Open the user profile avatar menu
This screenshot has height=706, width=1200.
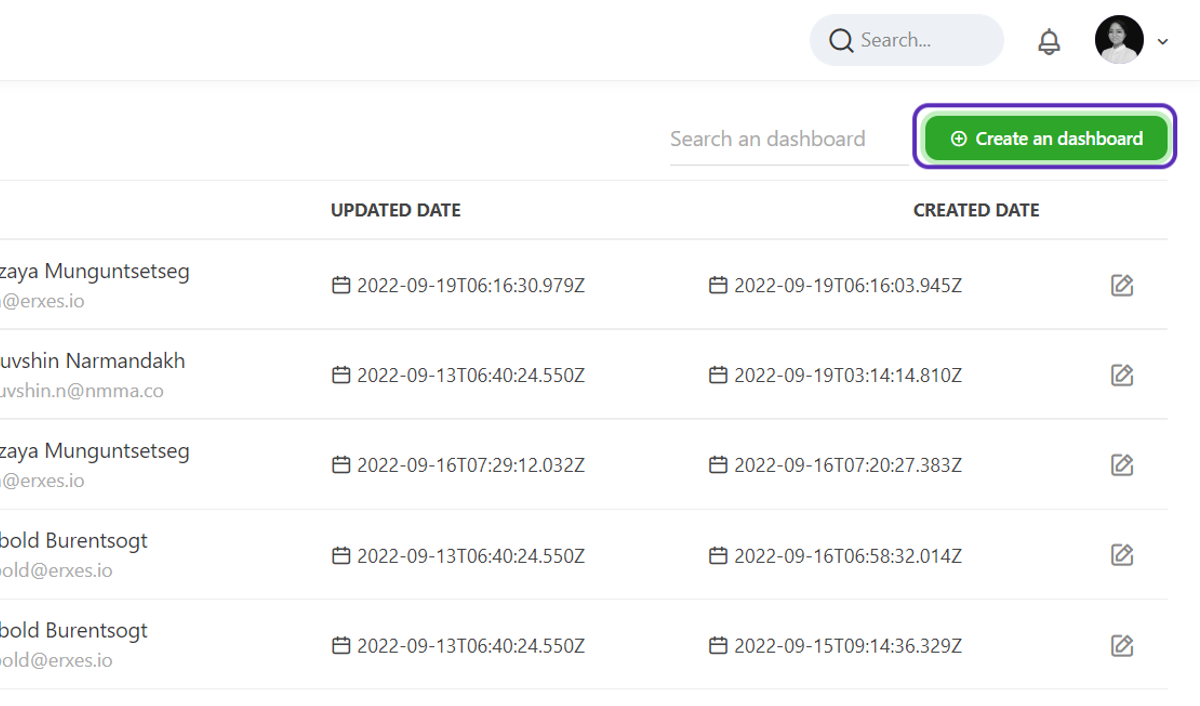click(x=1119, y=40)
